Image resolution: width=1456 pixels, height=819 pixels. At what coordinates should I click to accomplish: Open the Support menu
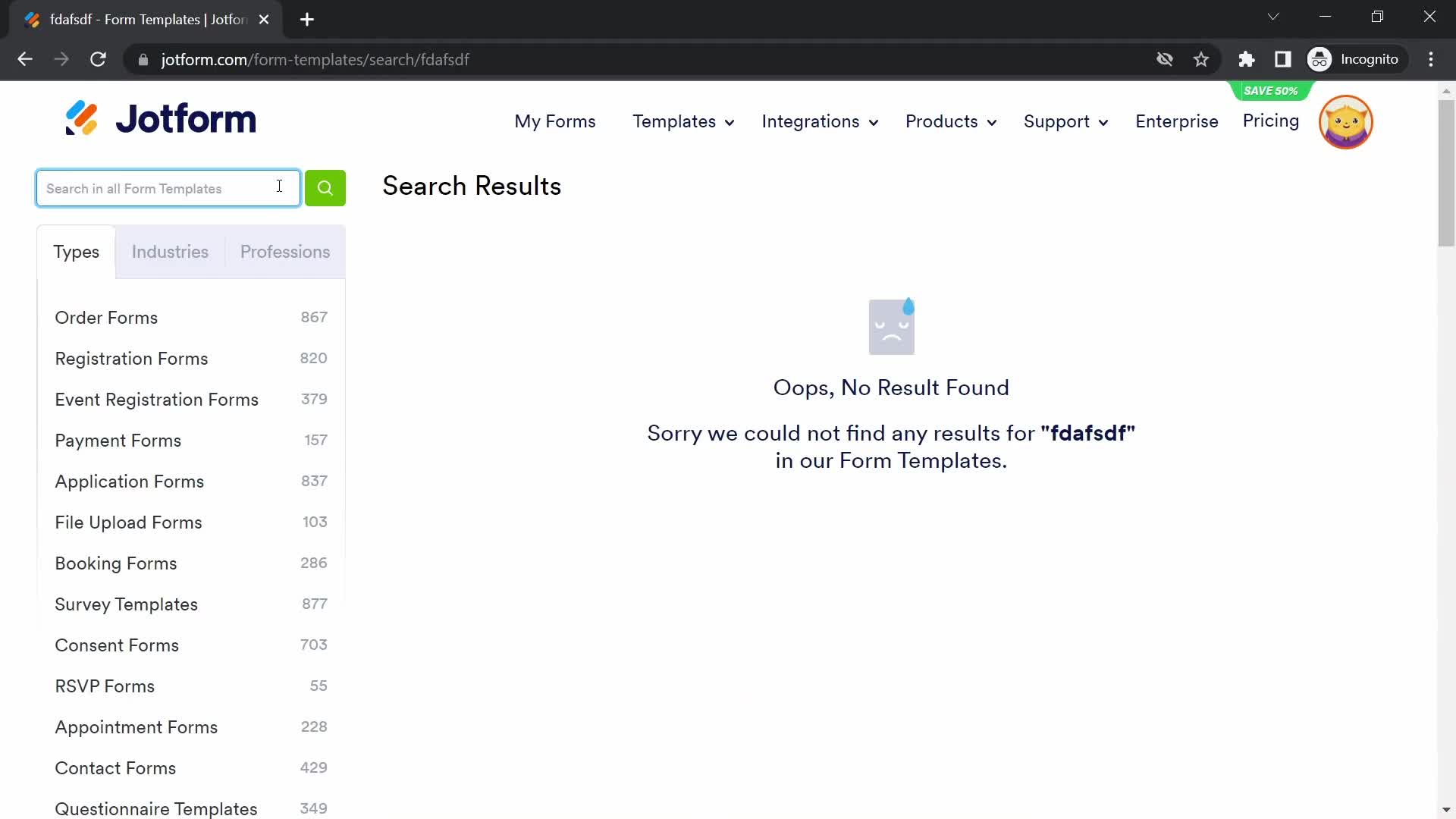click(1066, 122)
